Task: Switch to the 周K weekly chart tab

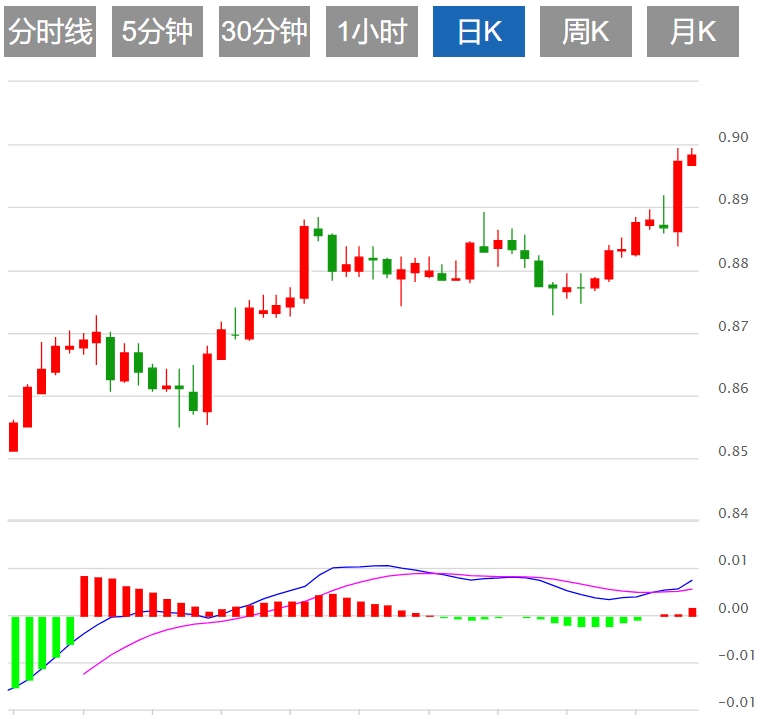Action: point(586,32)
